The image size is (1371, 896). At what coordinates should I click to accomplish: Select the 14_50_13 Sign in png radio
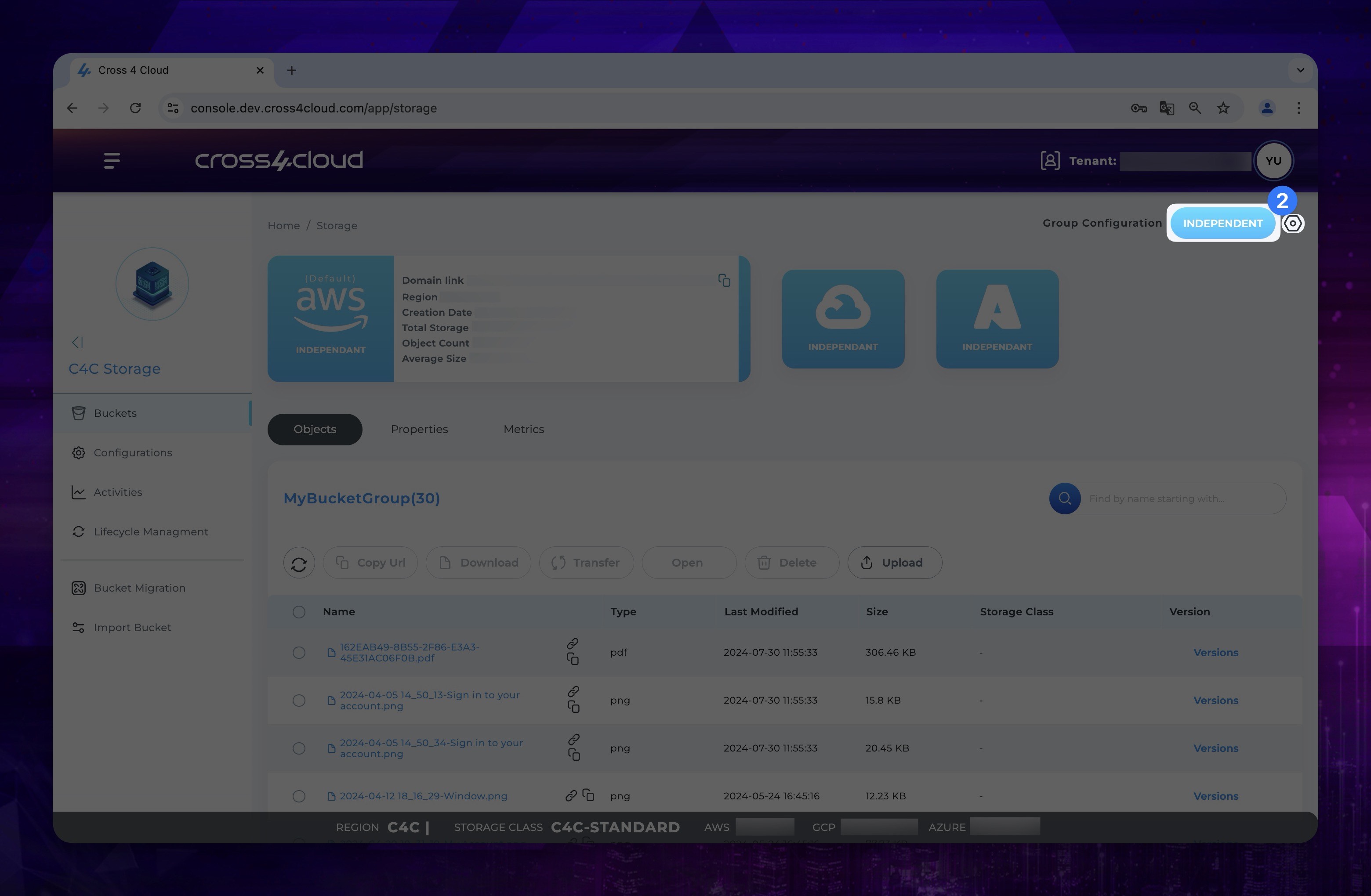click(298, 701)
